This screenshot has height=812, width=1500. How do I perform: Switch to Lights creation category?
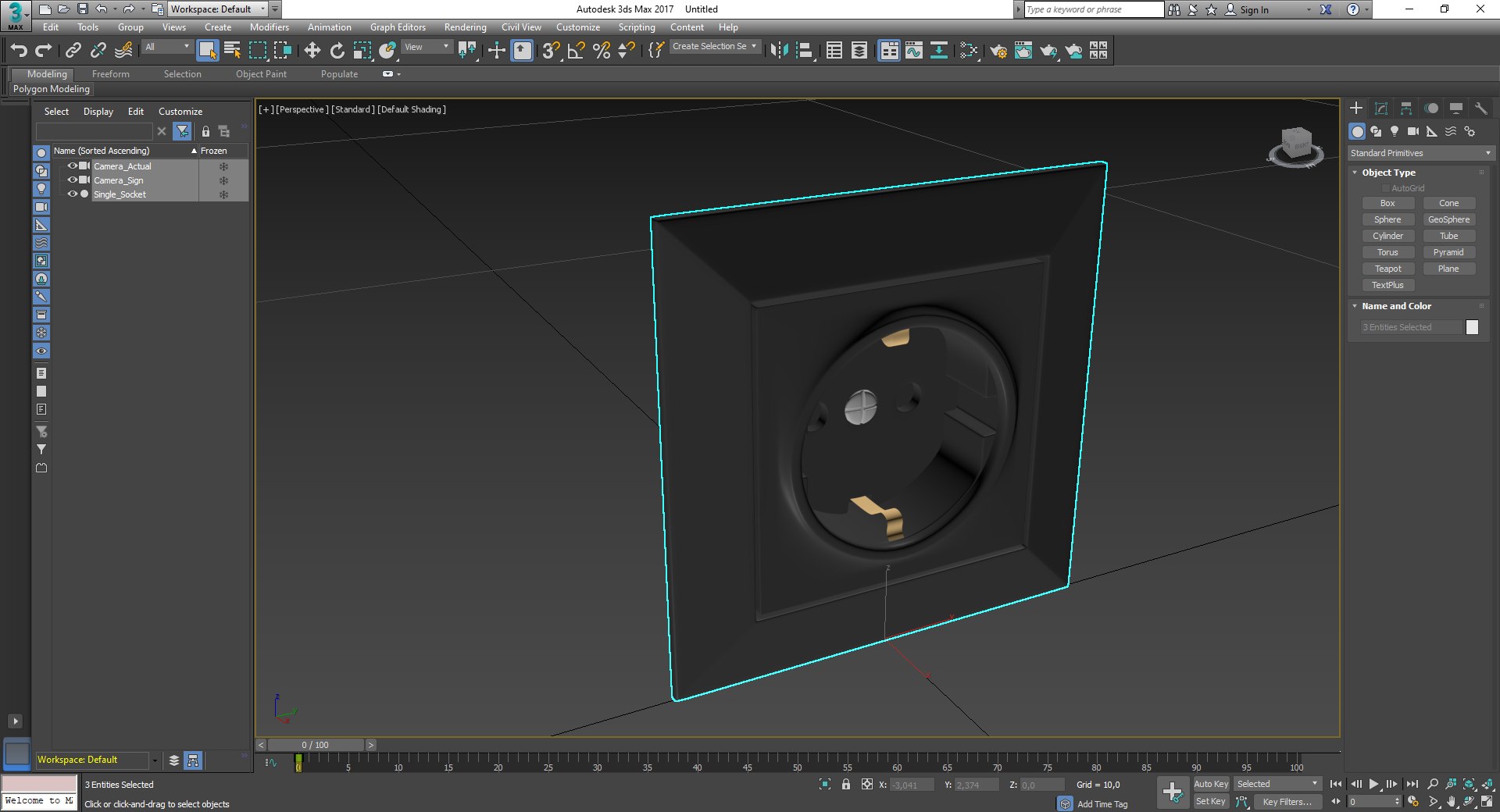coord(1395,131)
